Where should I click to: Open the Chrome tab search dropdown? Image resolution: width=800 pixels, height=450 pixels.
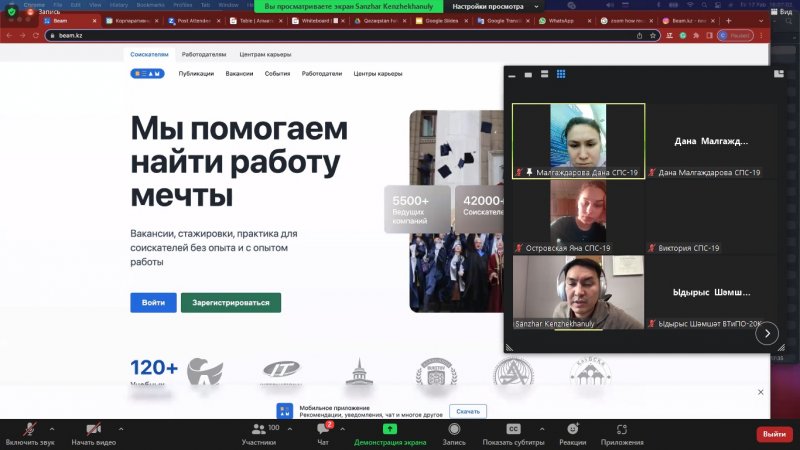pyautogui.click(x=761, y=21)
